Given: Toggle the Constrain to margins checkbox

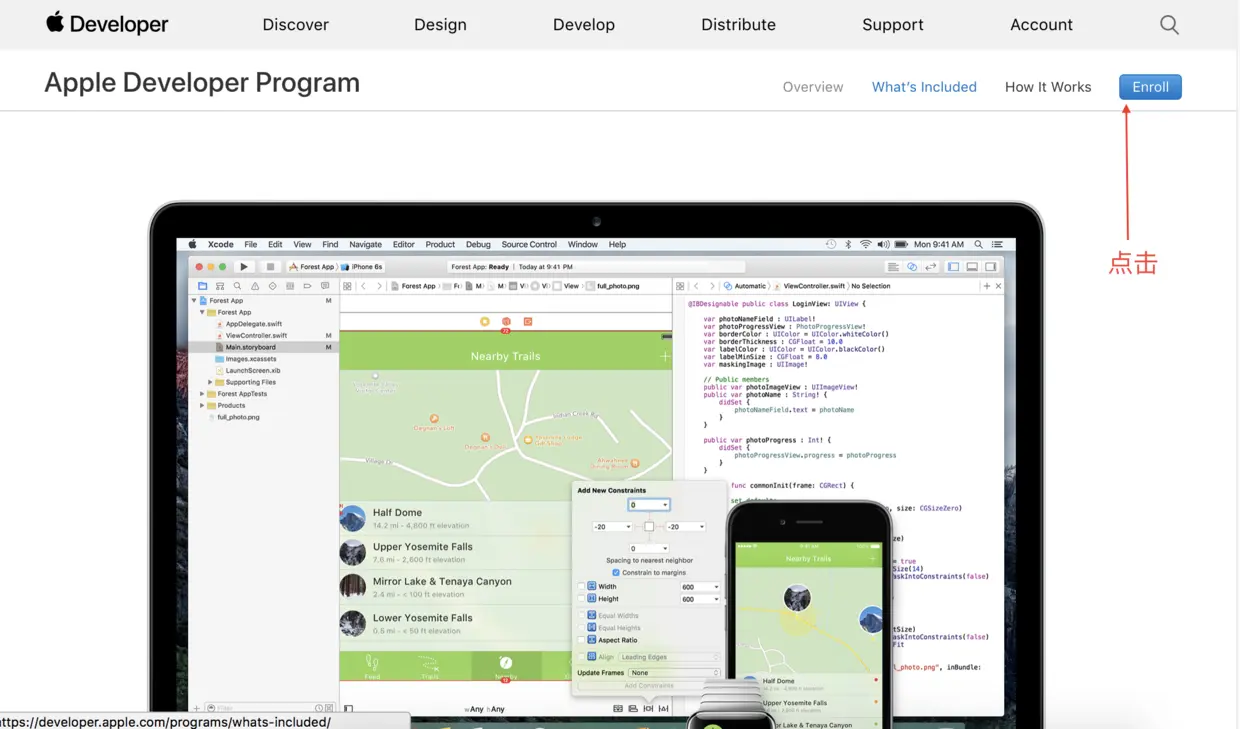Looking at the screenshot, I should (x=616, y=573).
